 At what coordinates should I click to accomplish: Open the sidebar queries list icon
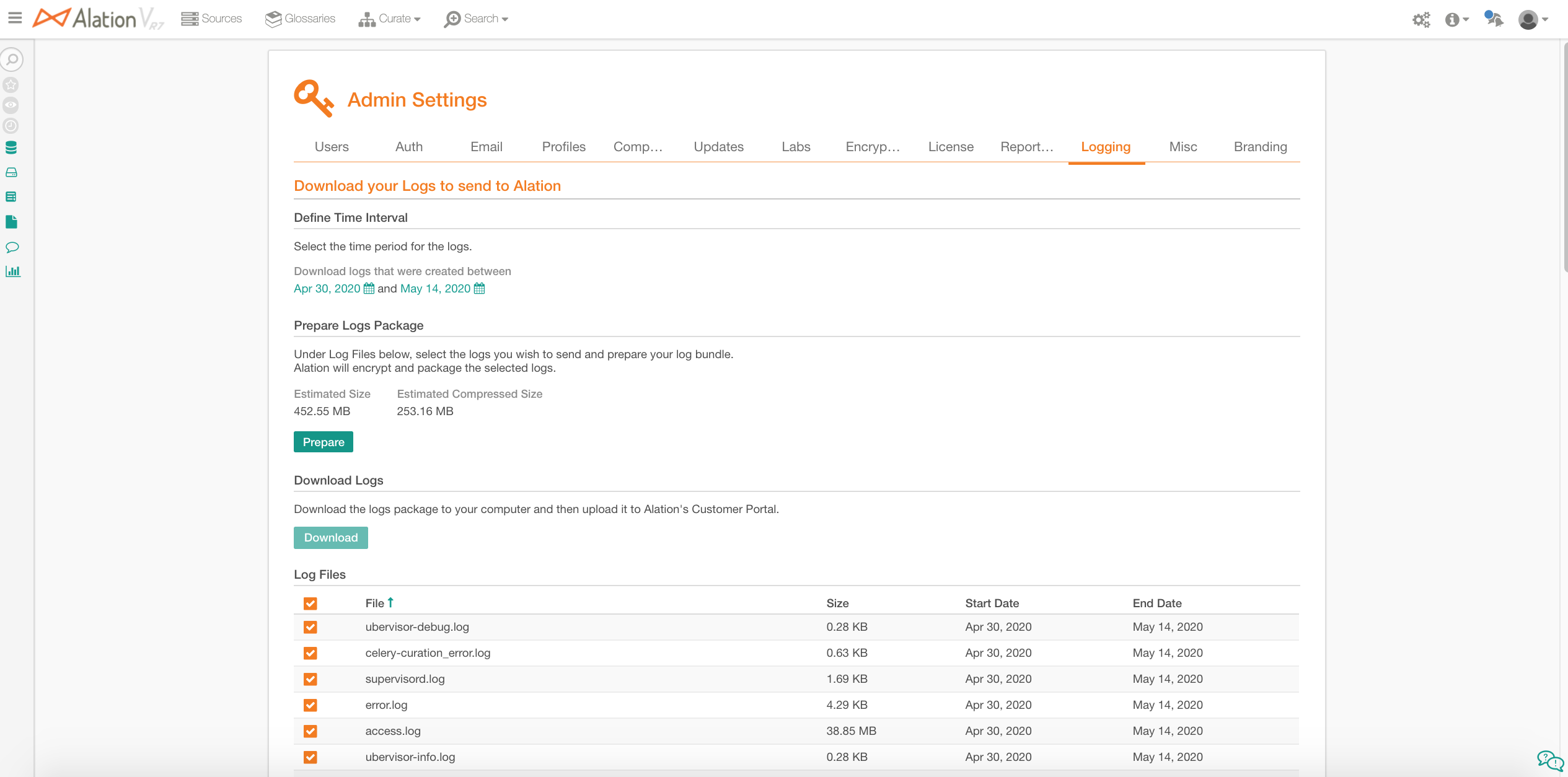tap(11, 197)
